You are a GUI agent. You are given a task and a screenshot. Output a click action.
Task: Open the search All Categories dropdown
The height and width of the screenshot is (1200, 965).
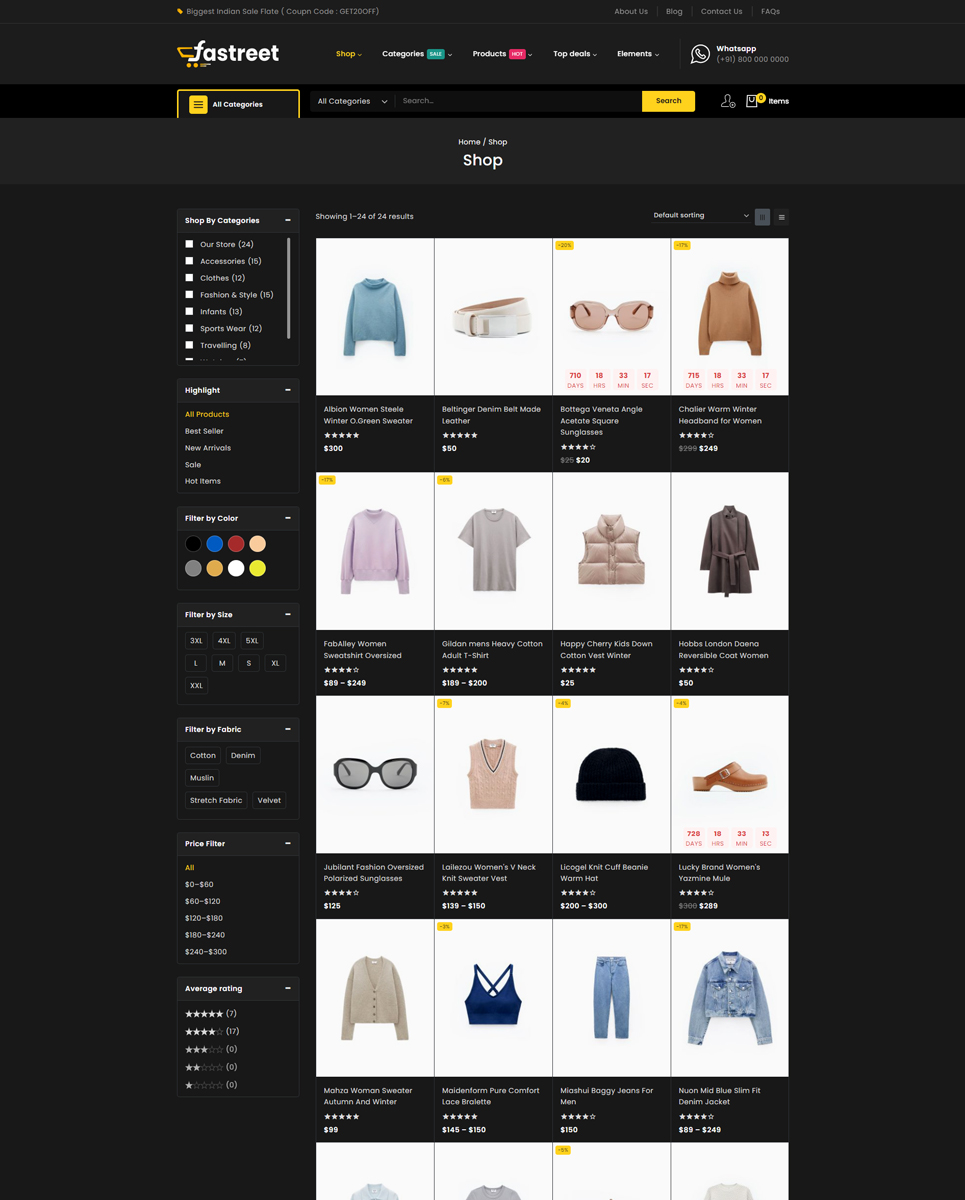pyautogui.click(x=352, y=101)
